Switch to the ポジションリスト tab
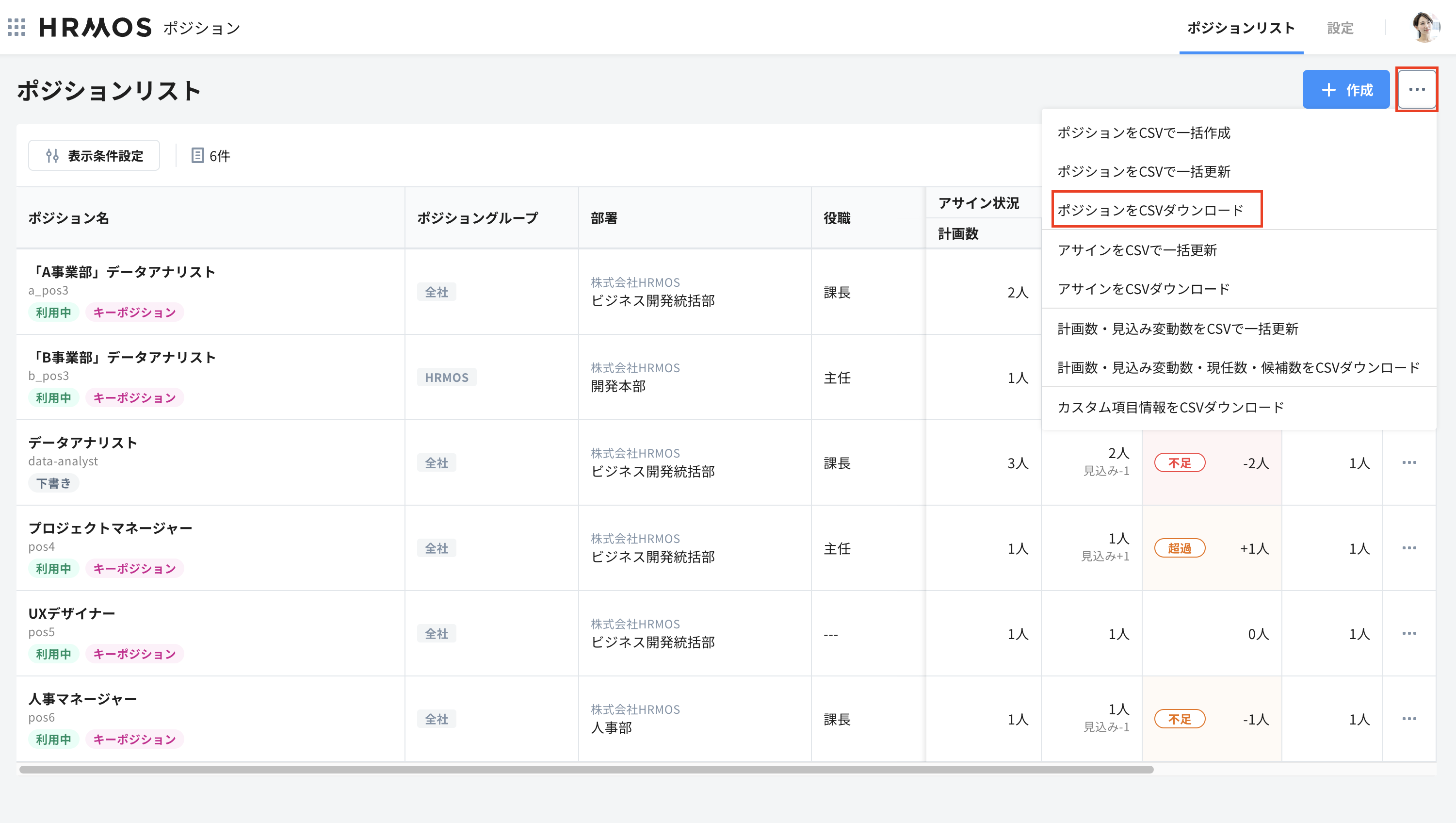This screenshot has width=1456, height=823. coord(1241,28)
